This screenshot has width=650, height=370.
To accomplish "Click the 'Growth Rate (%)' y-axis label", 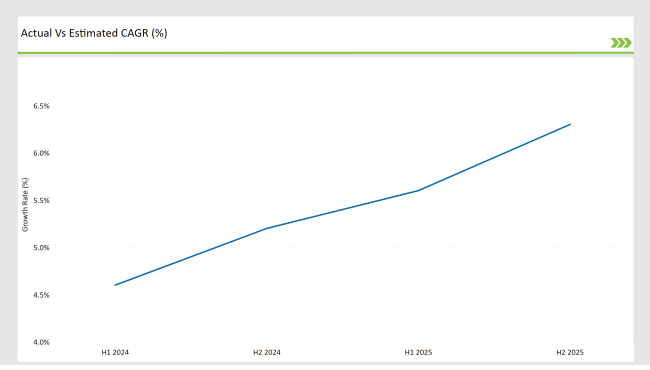I will 25,205.
